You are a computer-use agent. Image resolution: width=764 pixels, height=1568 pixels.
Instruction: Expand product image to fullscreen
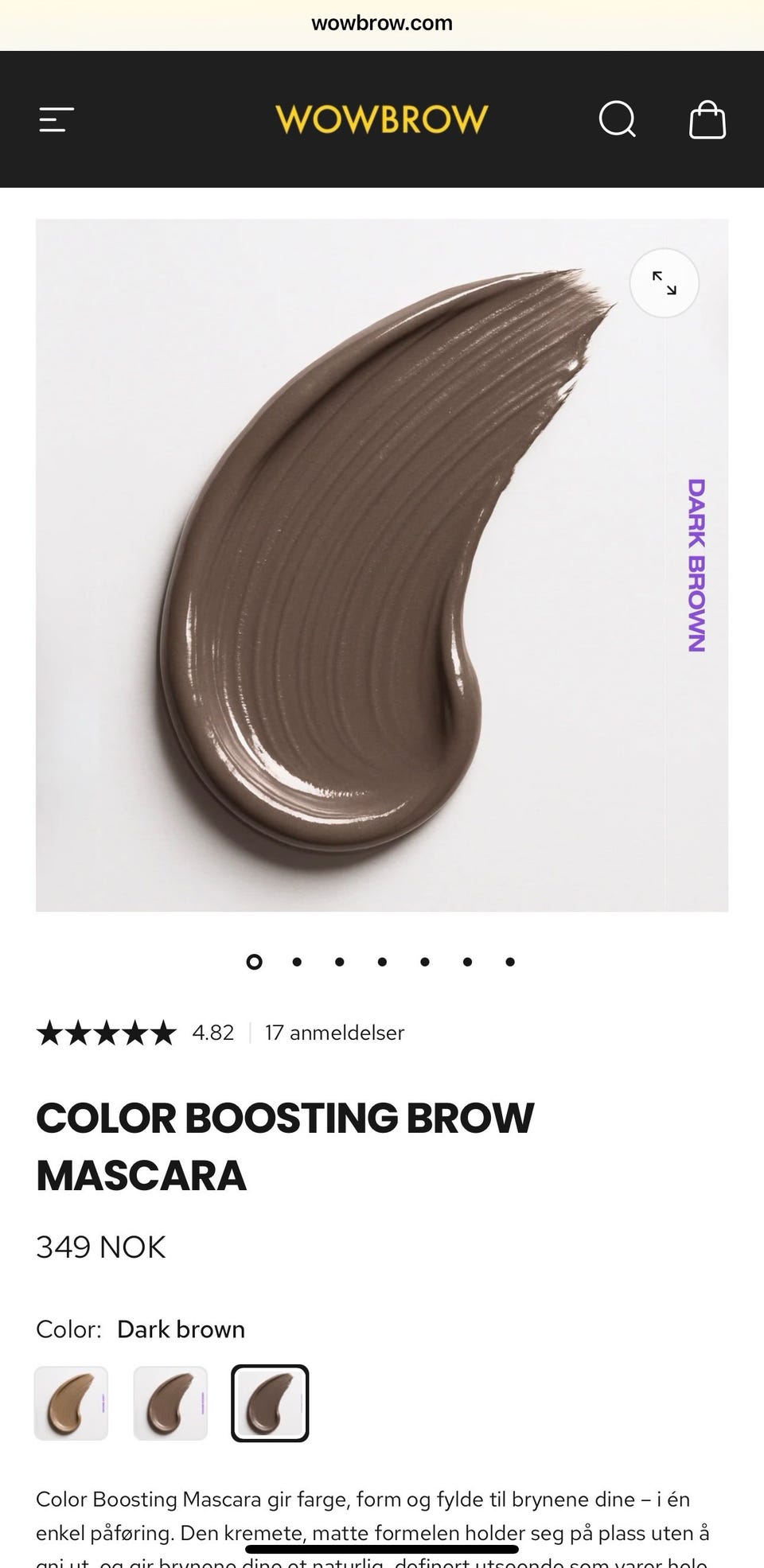pyautogui.click(x=665, y=283)
